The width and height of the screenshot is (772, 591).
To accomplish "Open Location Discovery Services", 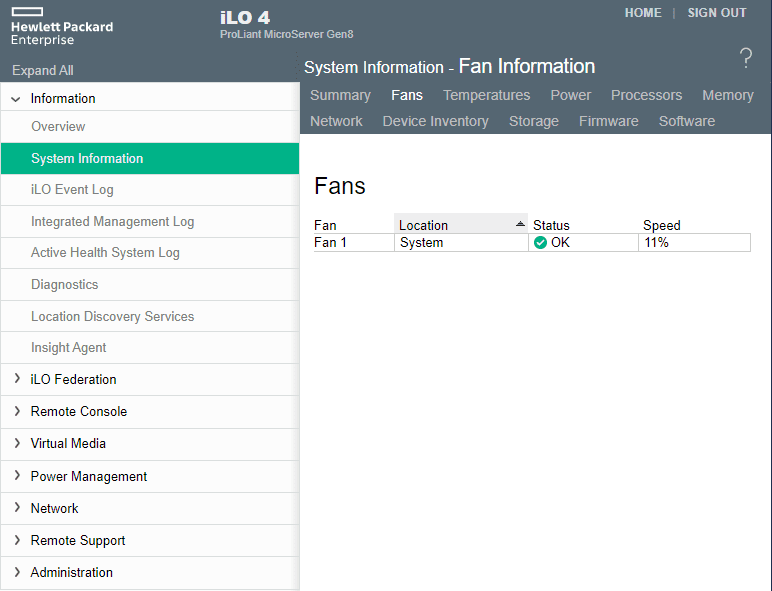I will tap(150, 316).
